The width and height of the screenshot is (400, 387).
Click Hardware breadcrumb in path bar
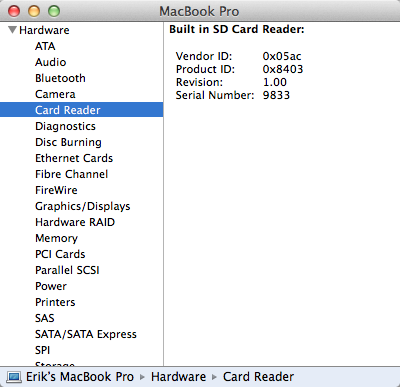[x=178, y=377]
